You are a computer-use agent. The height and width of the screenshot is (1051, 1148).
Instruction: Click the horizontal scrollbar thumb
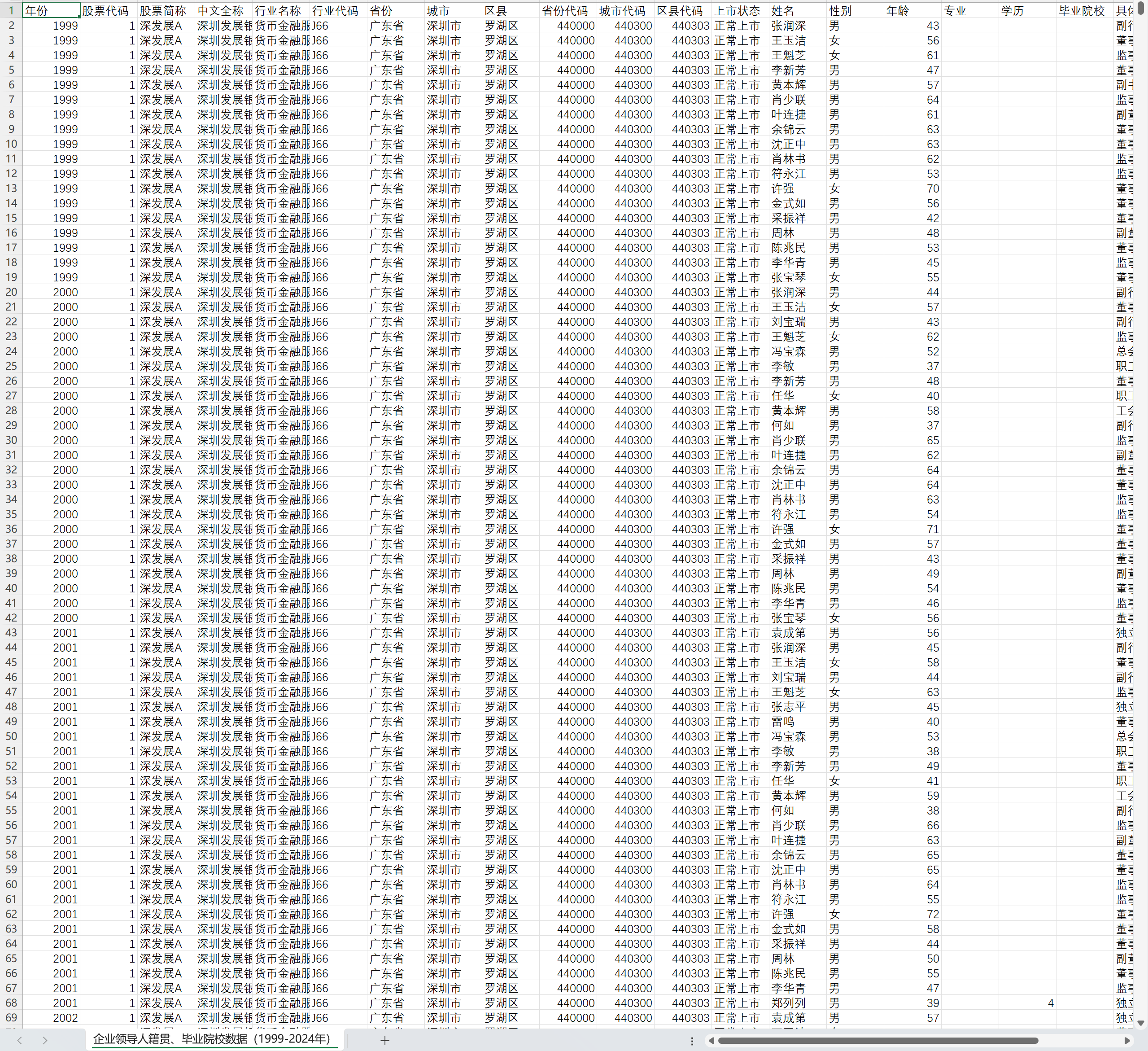pos(877,1041)
